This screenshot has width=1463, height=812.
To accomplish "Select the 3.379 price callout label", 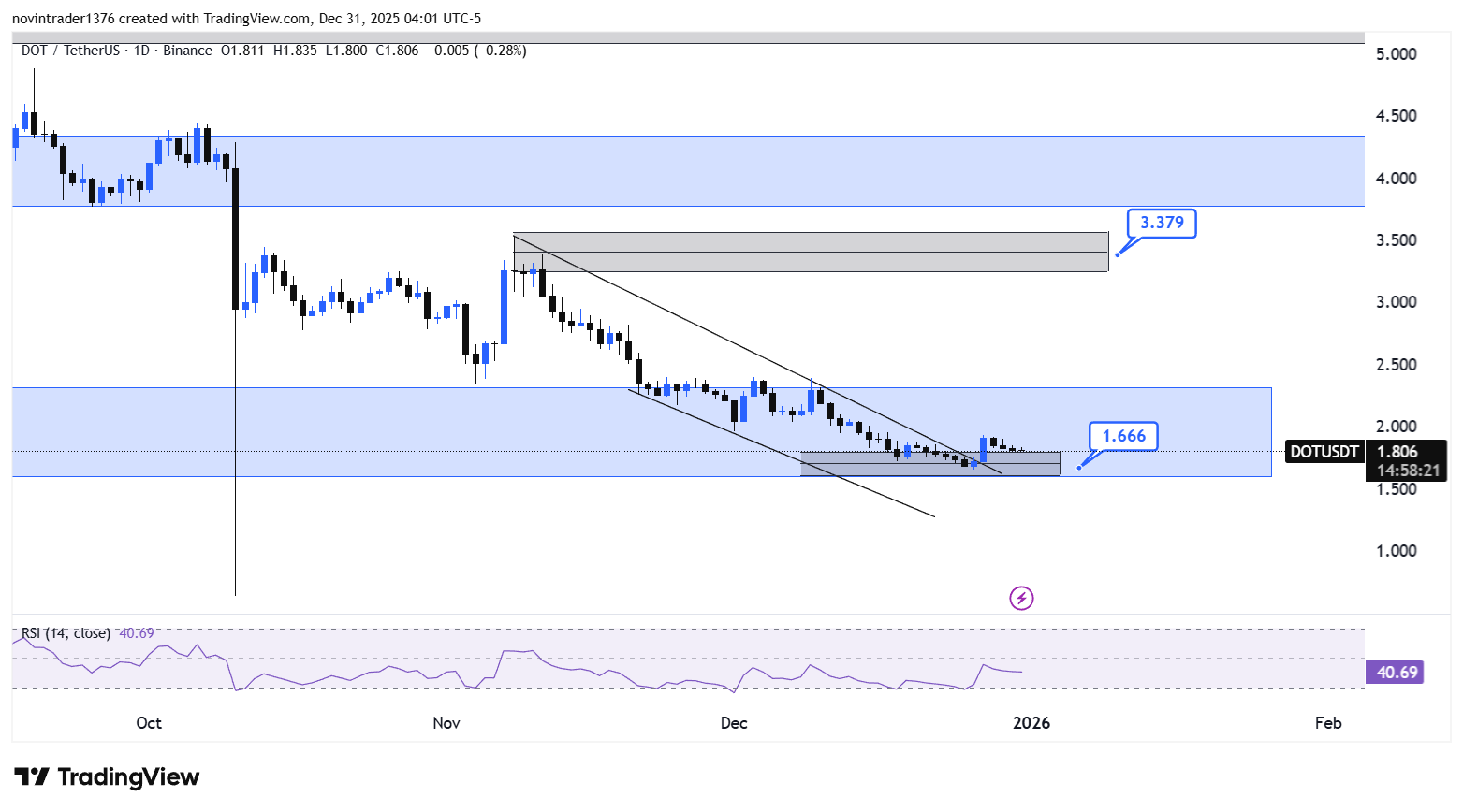I will click(x=1161, y=223).
